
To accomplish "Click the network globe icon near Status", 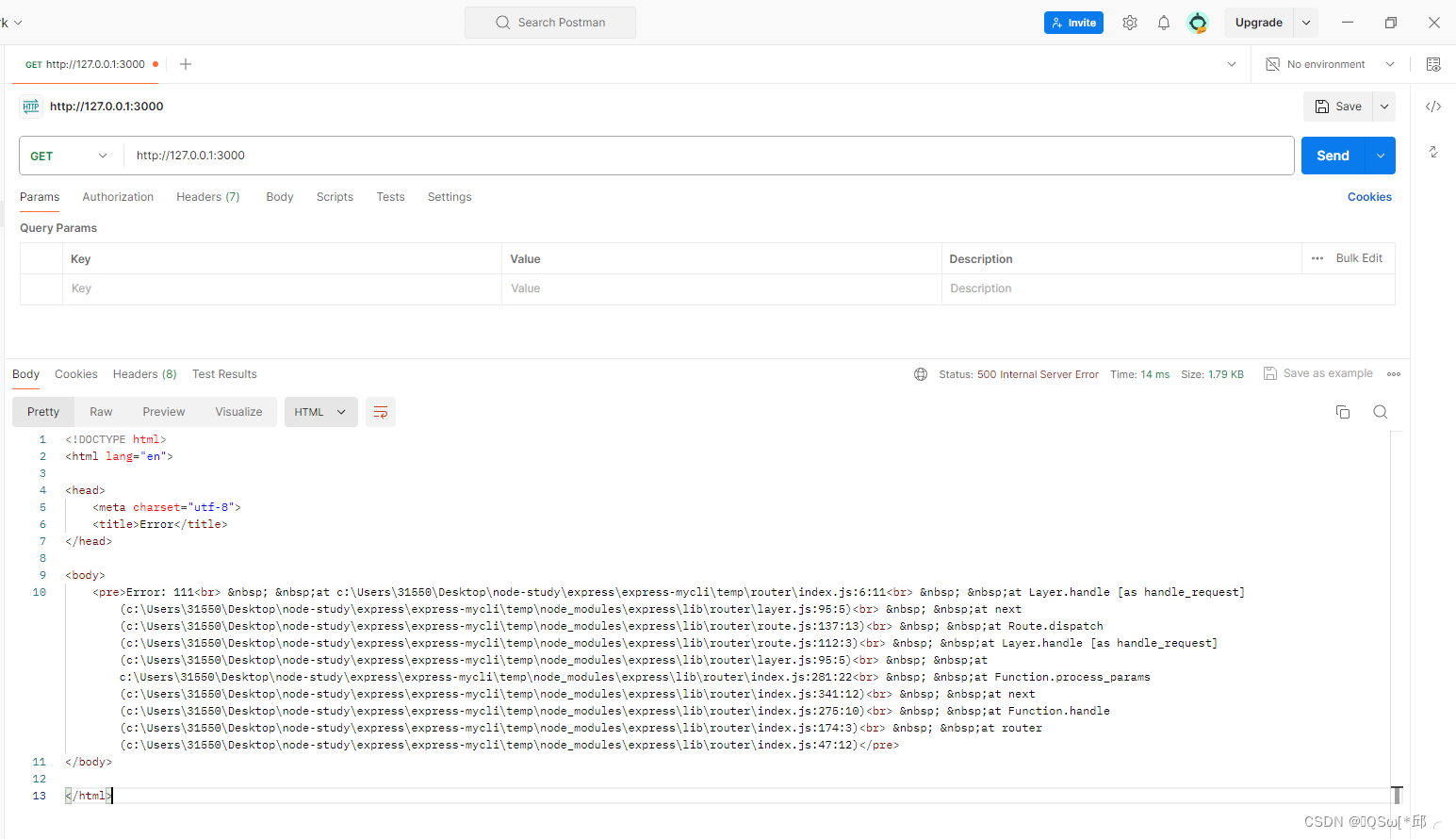I will pos(921,374).
